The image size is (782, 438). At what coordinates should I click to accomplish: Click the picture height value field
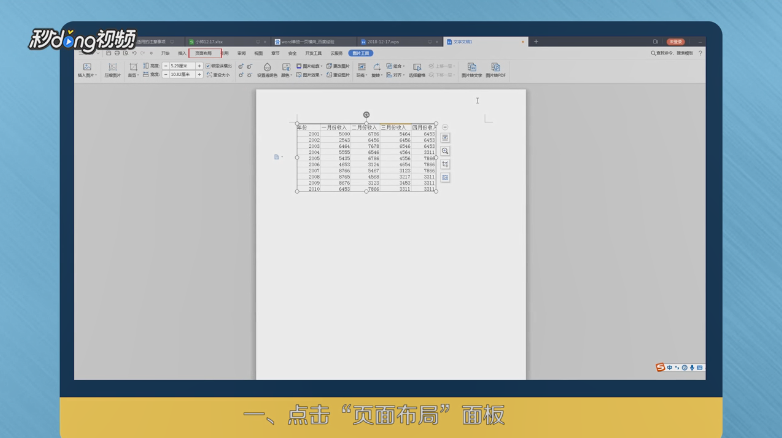[x=182, y=66]
